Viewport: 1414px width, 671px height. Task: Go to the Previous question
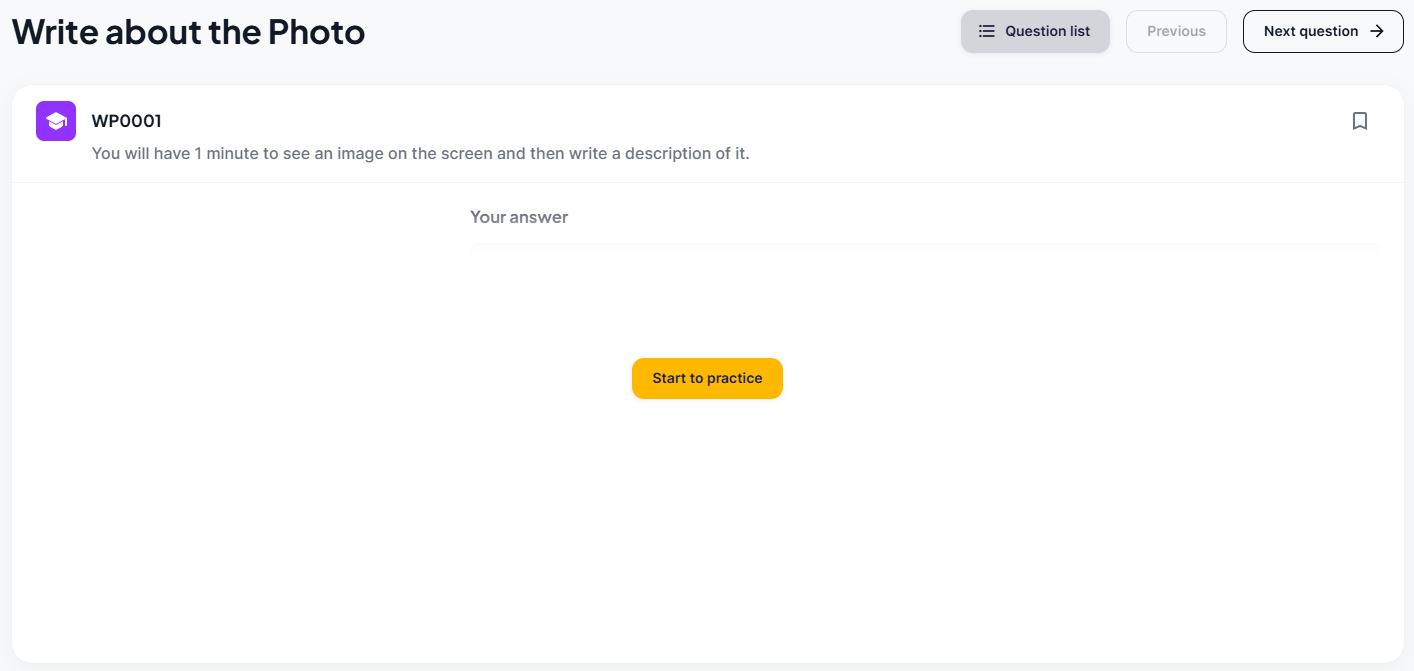tap(1176, 31)
